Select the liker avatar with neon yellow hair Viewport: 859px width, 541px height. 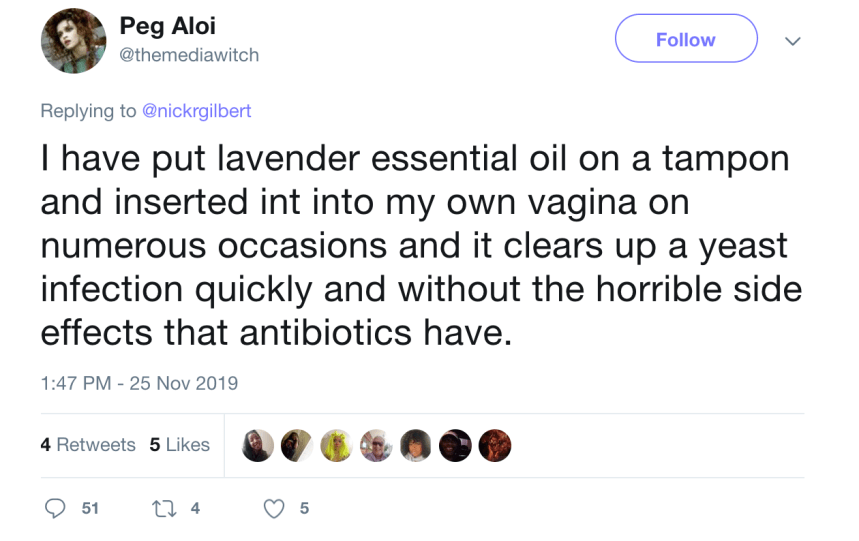[337, 446]
